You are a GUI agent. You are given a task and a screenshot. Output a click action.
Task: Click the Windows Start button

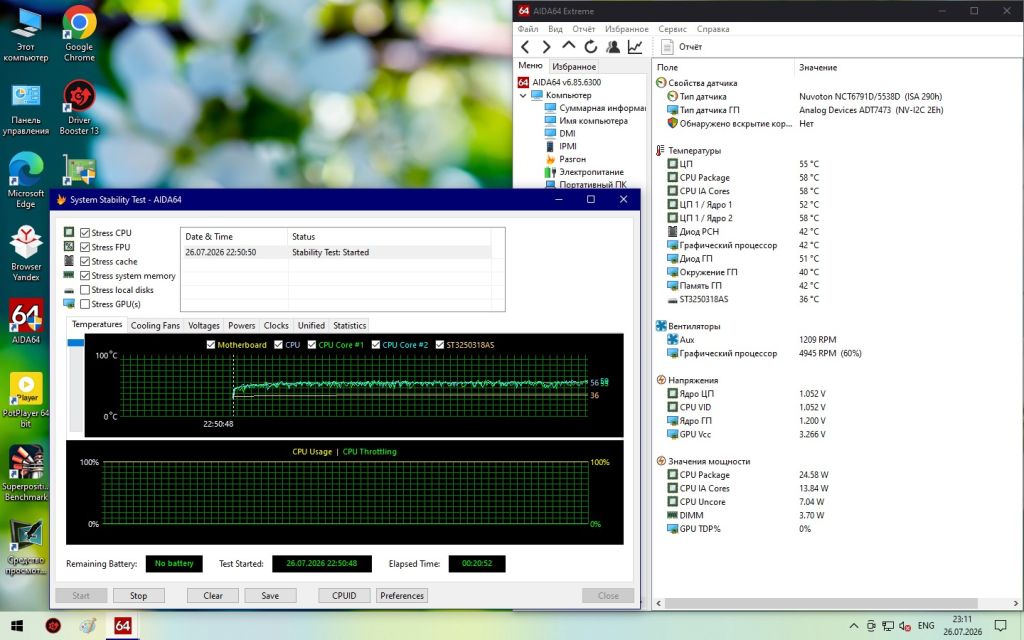coord(17,626)
